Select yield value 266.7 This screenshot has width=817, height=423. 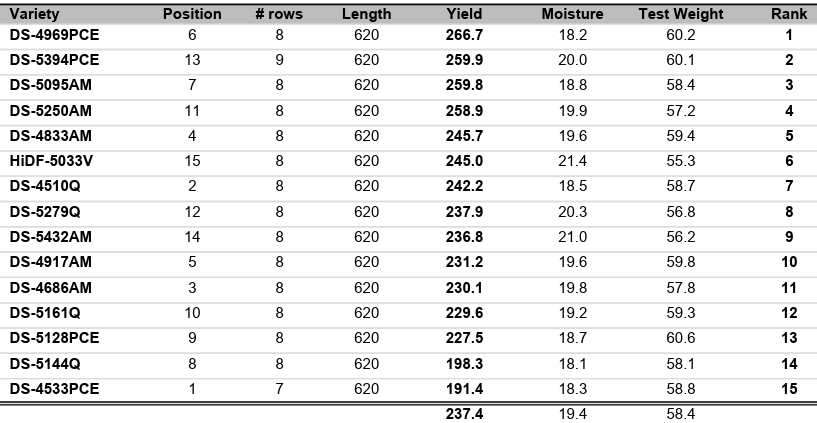pyautogui.click(x=464, y=35)
